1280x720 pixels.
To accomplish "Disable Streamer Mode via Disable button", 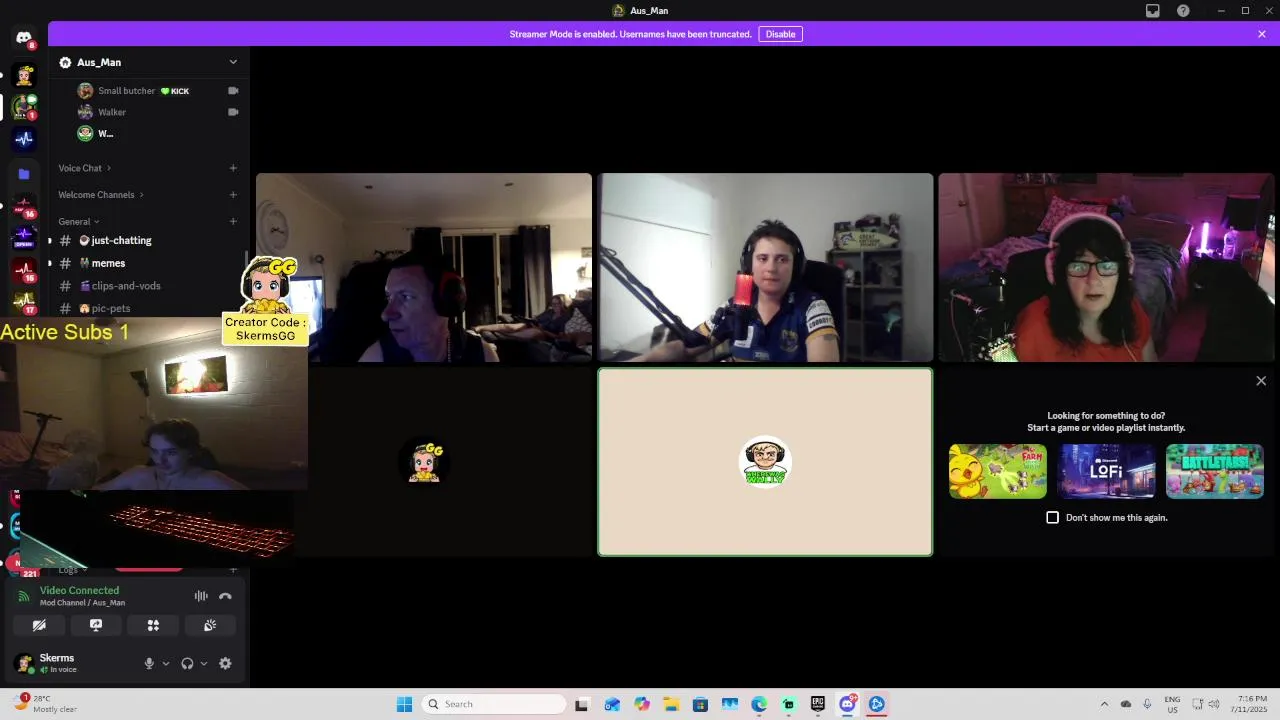I will coord(780,34).
